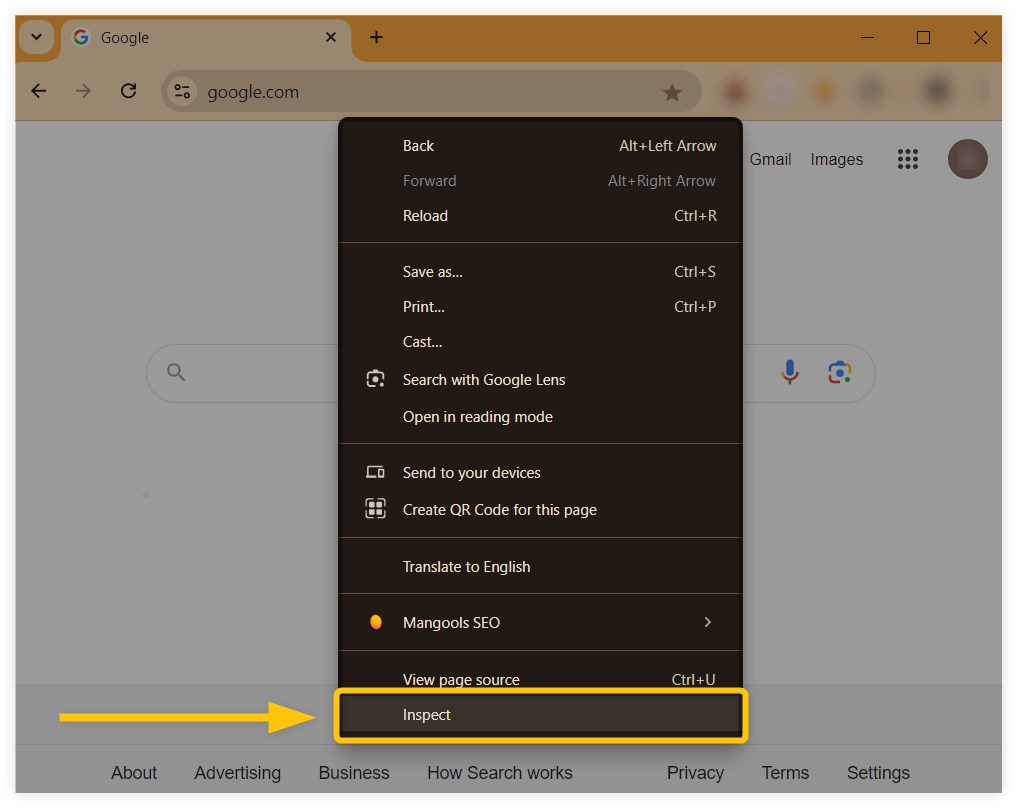The image size is (1017, 808).
Task: Minimize the browser window
Action: click(x=867, y=38)
